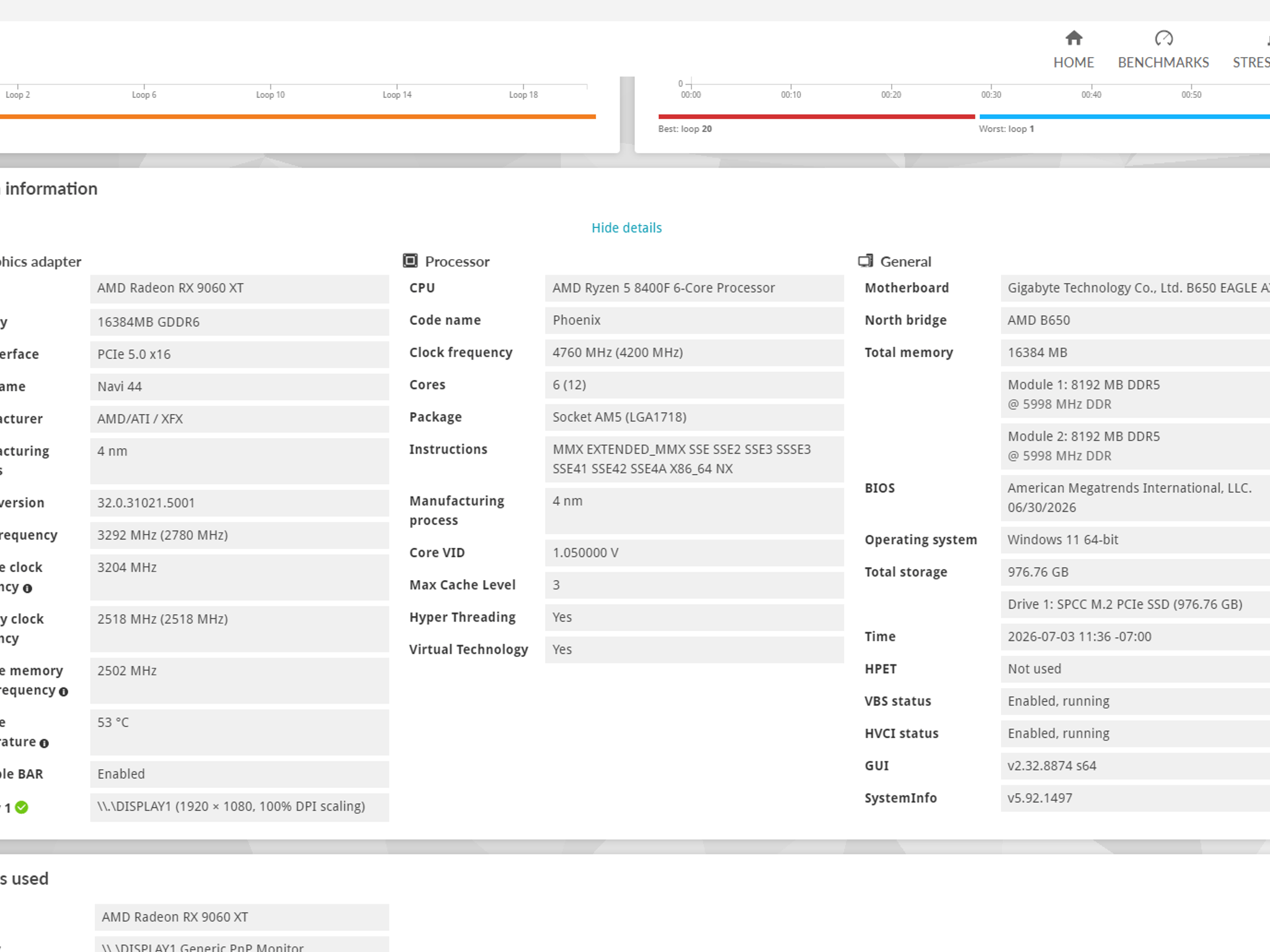Viewport: 1270px width, 952px height.
Task: Select '976.76 GB' total storage value
Action: [x=1135, y=572]
